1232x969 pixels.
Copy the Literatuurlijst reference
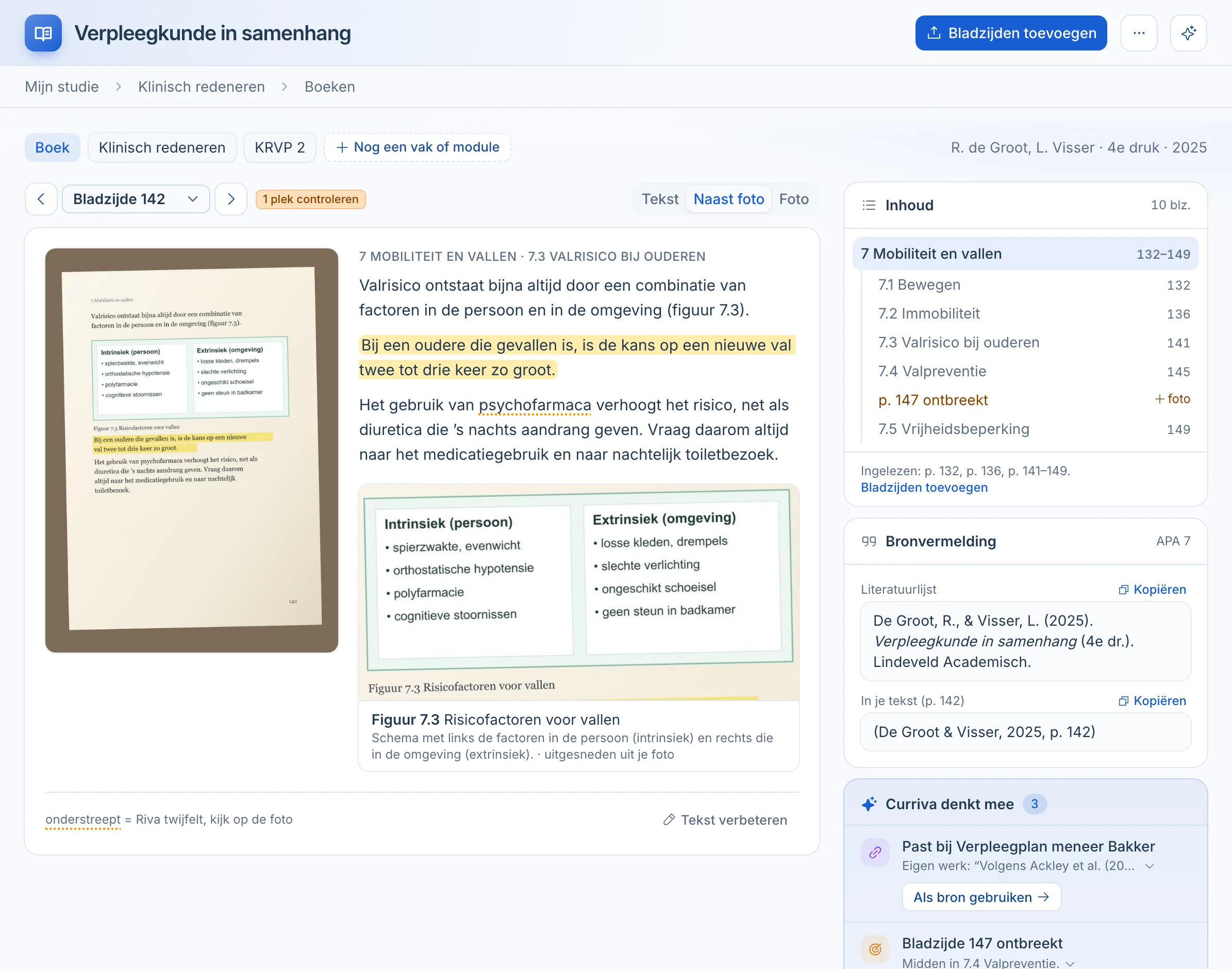(1152, 590)
